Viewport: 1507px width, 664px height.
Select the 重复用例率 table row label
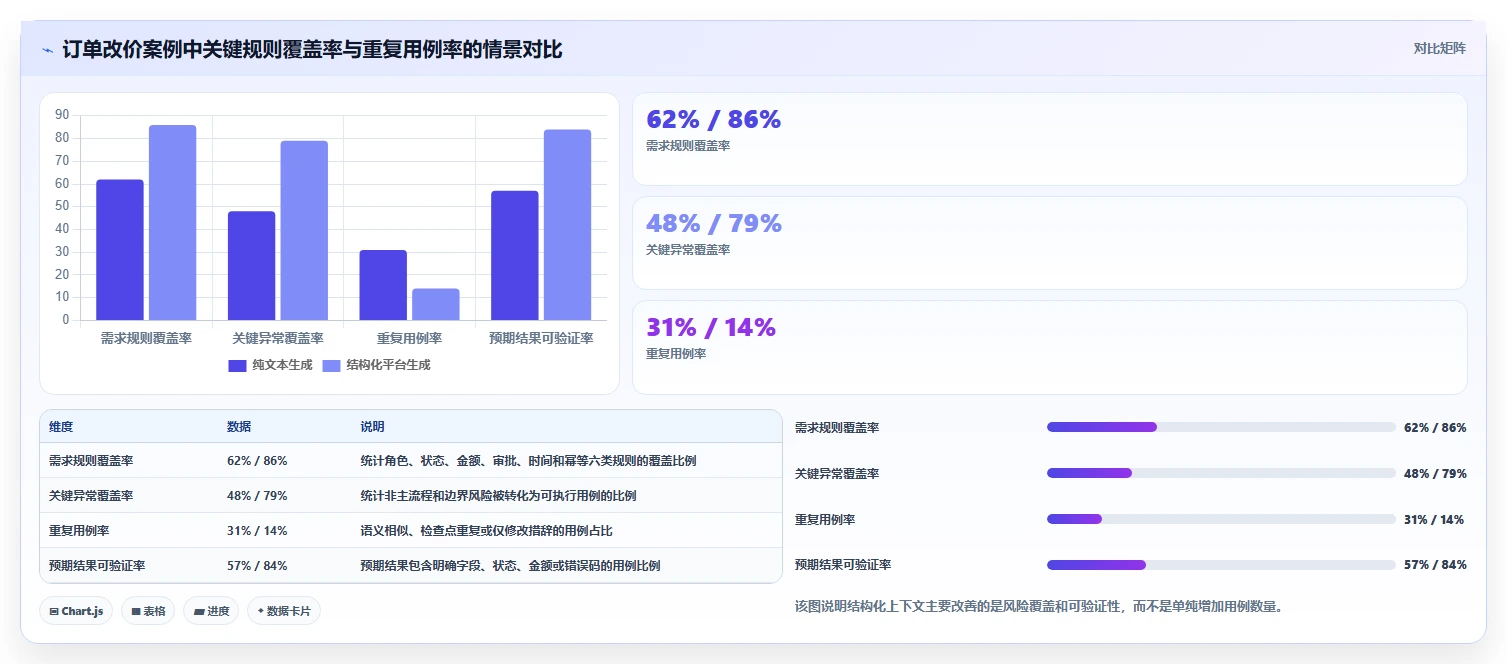click(x=79, y=531)
